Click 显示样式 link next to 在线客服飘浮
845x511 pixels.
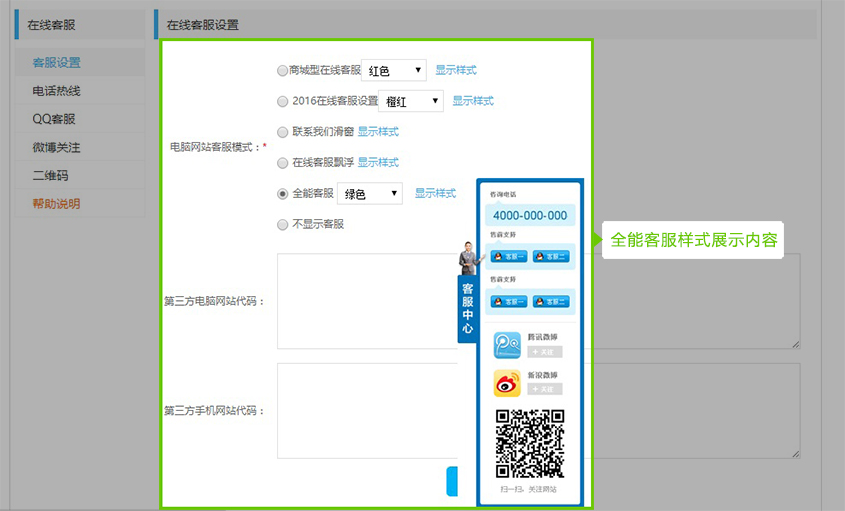pos(378,162)
